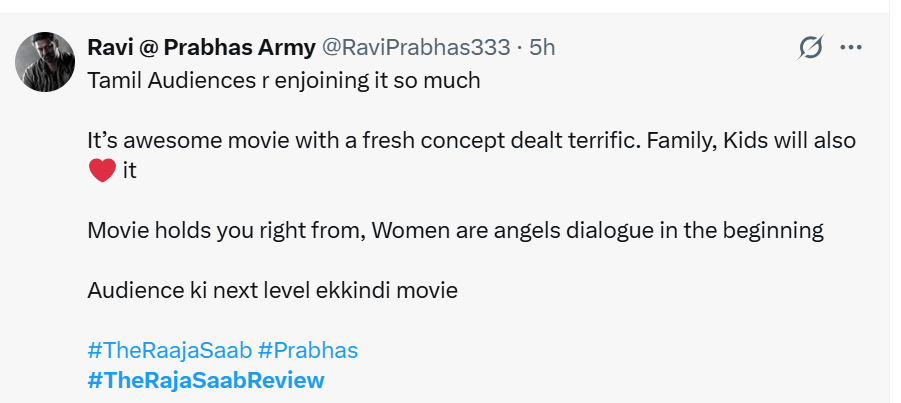Open the Grok explain-post icon

click(x=811, y=47)
